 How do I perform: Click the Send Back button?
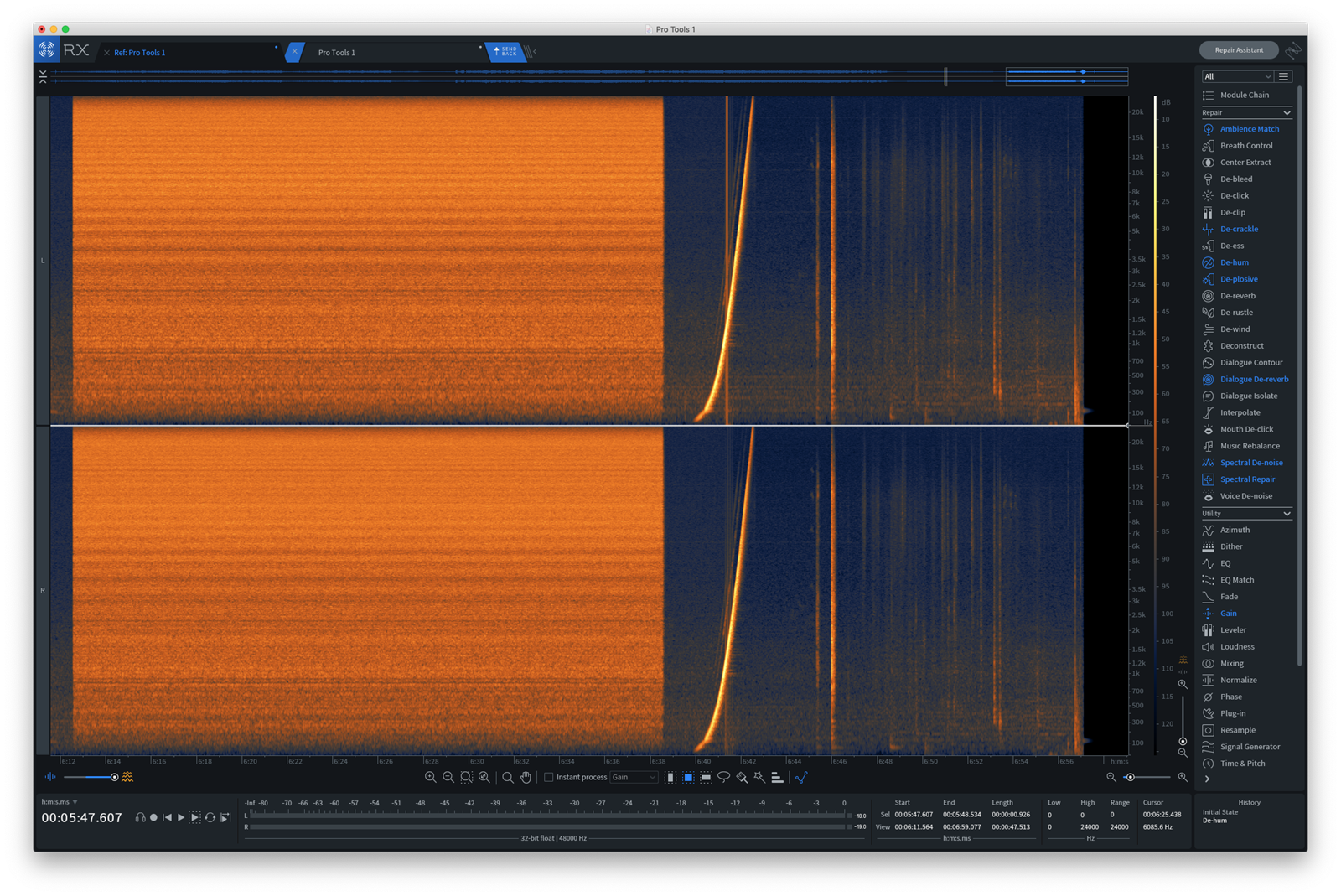pos(505,52)
